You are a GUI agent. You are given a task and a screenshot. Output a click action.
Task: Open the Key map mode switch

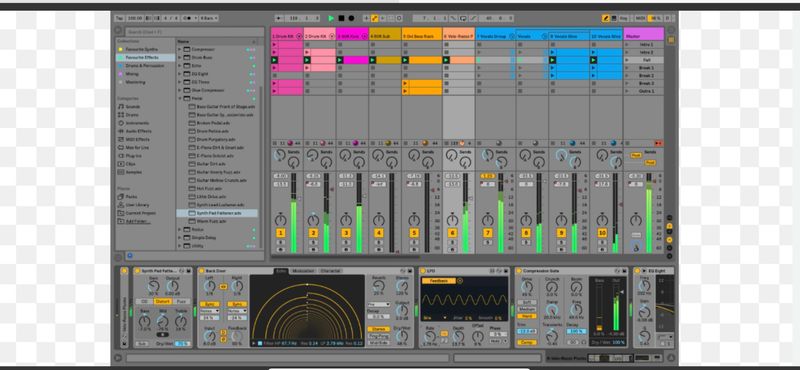pyautogui.click(x=623, y=18)
